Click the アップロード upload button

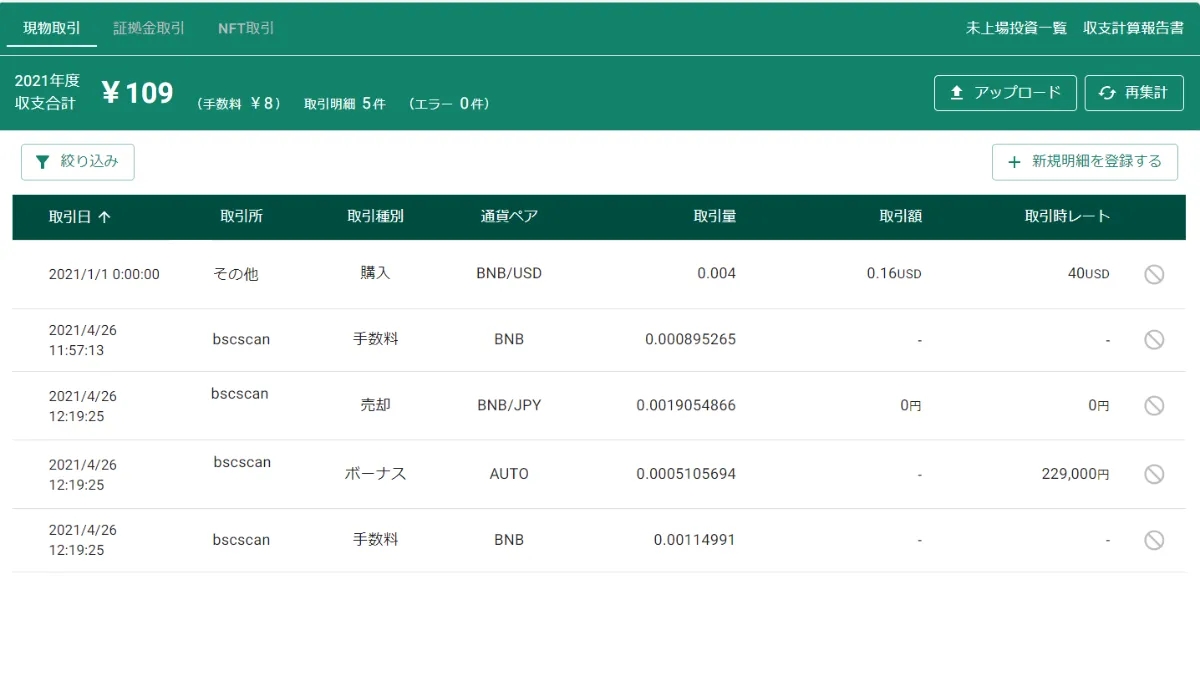(x=1005, y=93)
